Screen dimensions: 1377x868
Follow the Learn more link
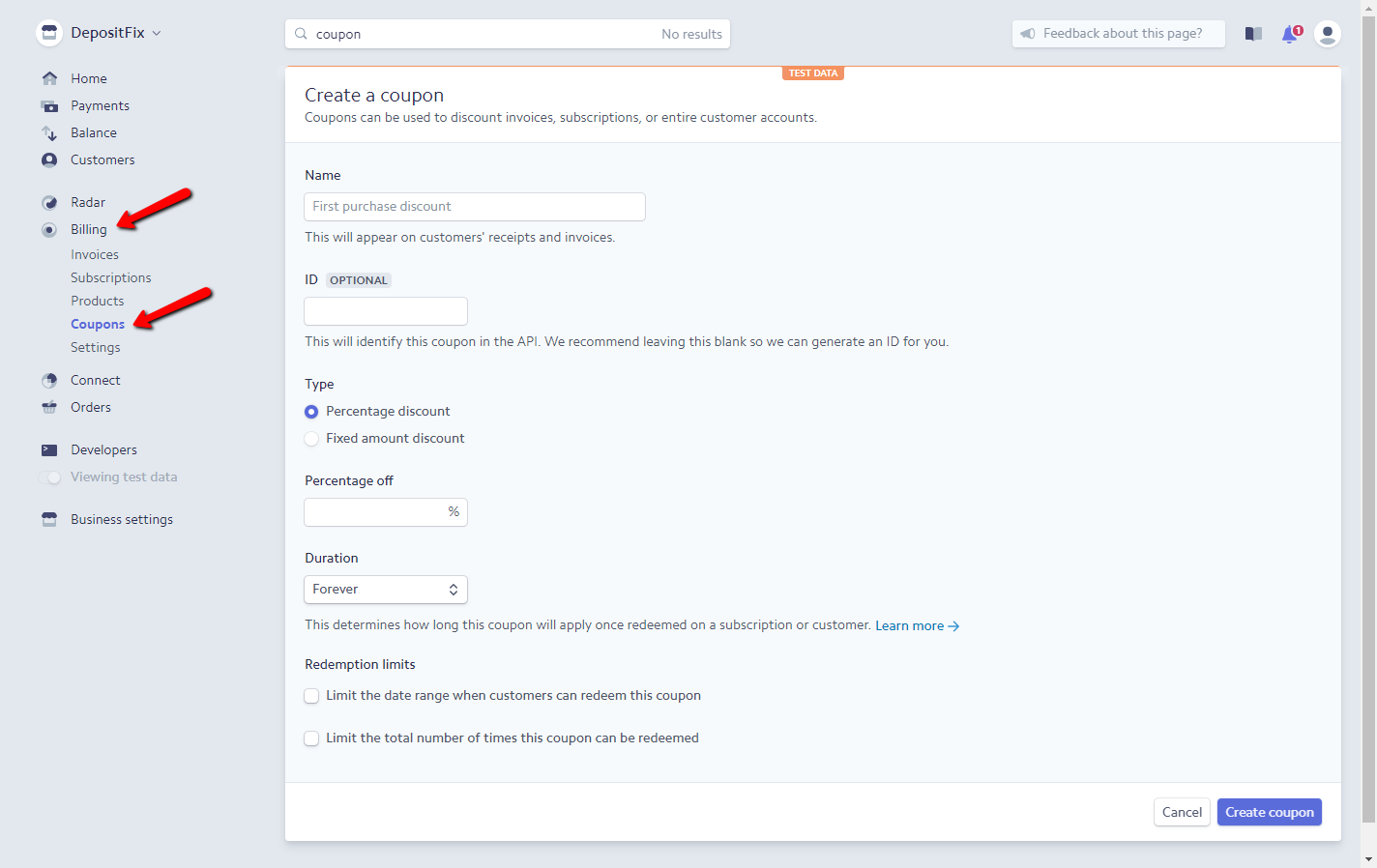click(917, 626)
